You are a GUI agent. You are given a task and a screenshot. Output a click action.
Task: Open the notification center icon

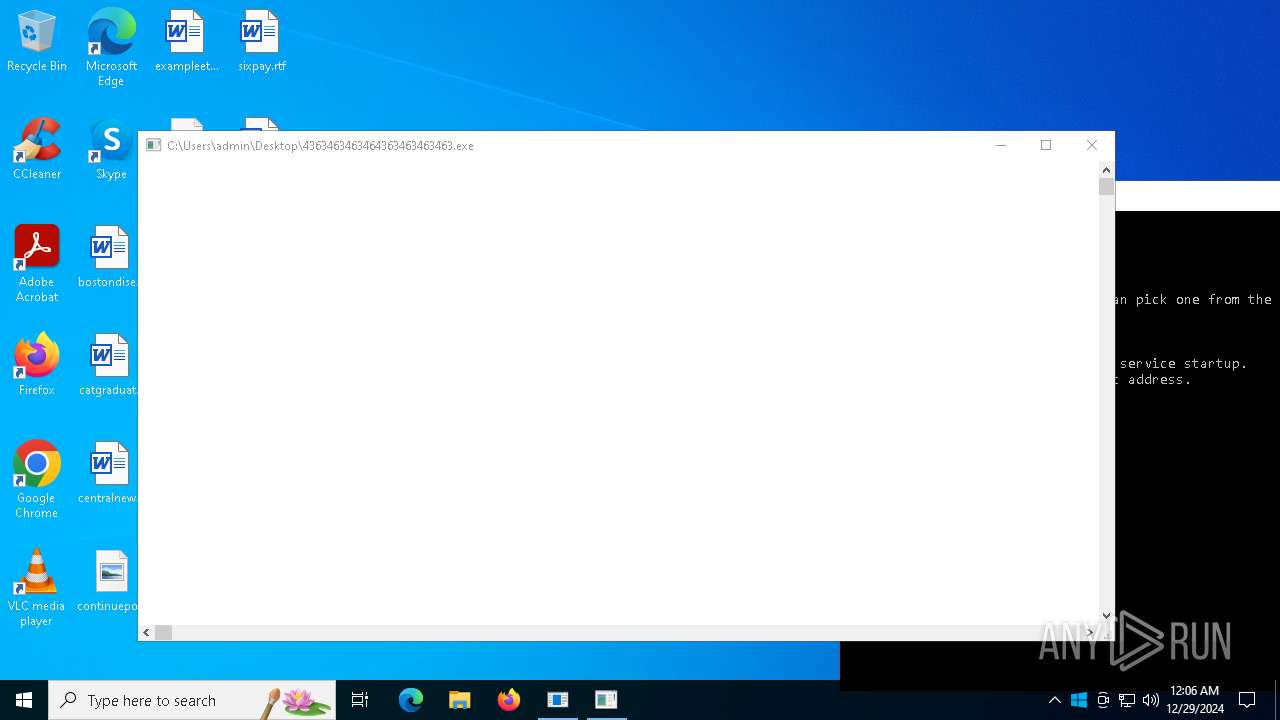click(1247, 700)
